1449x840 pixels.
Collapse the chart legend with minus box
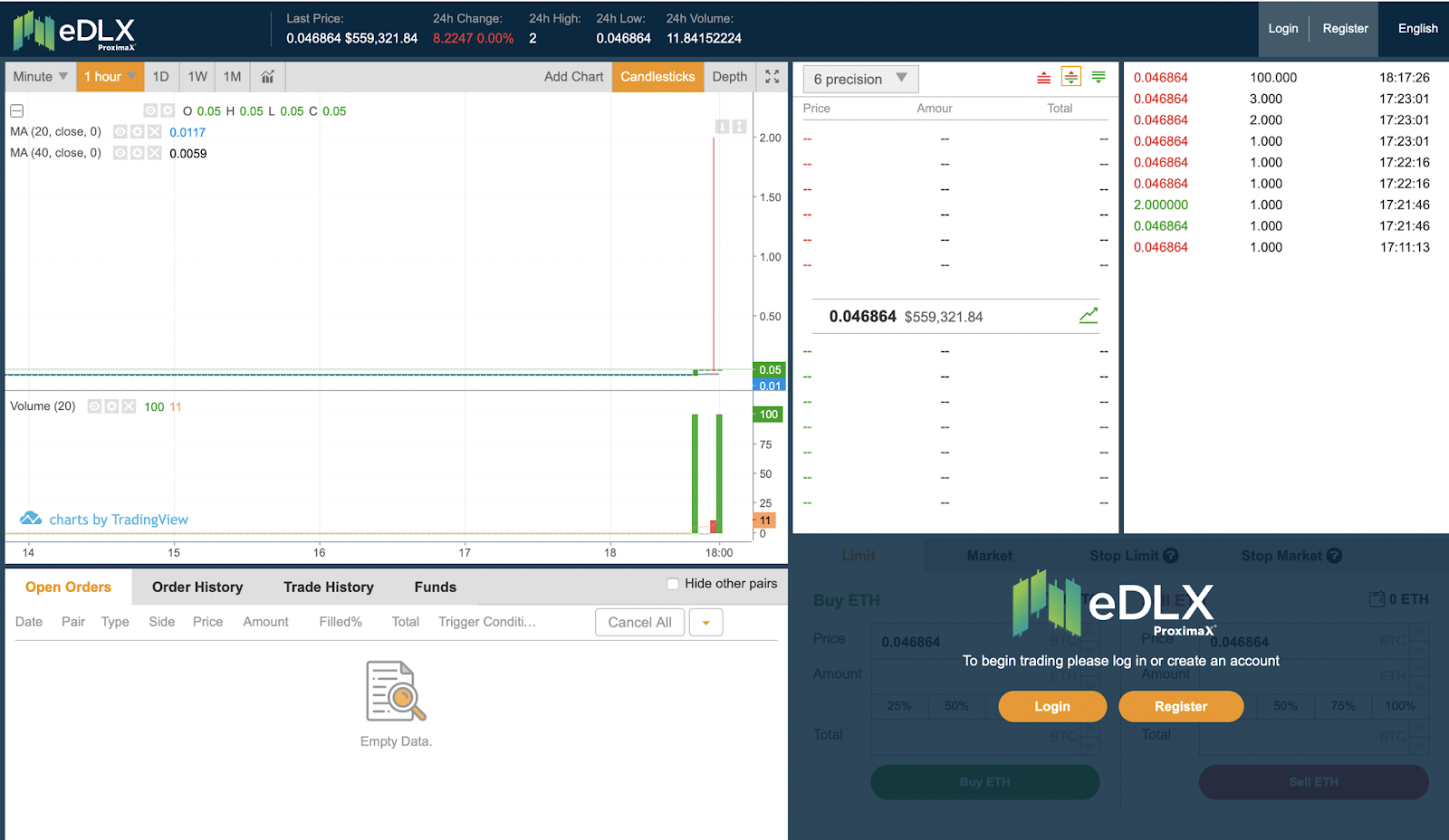click(x=16, y=111)
